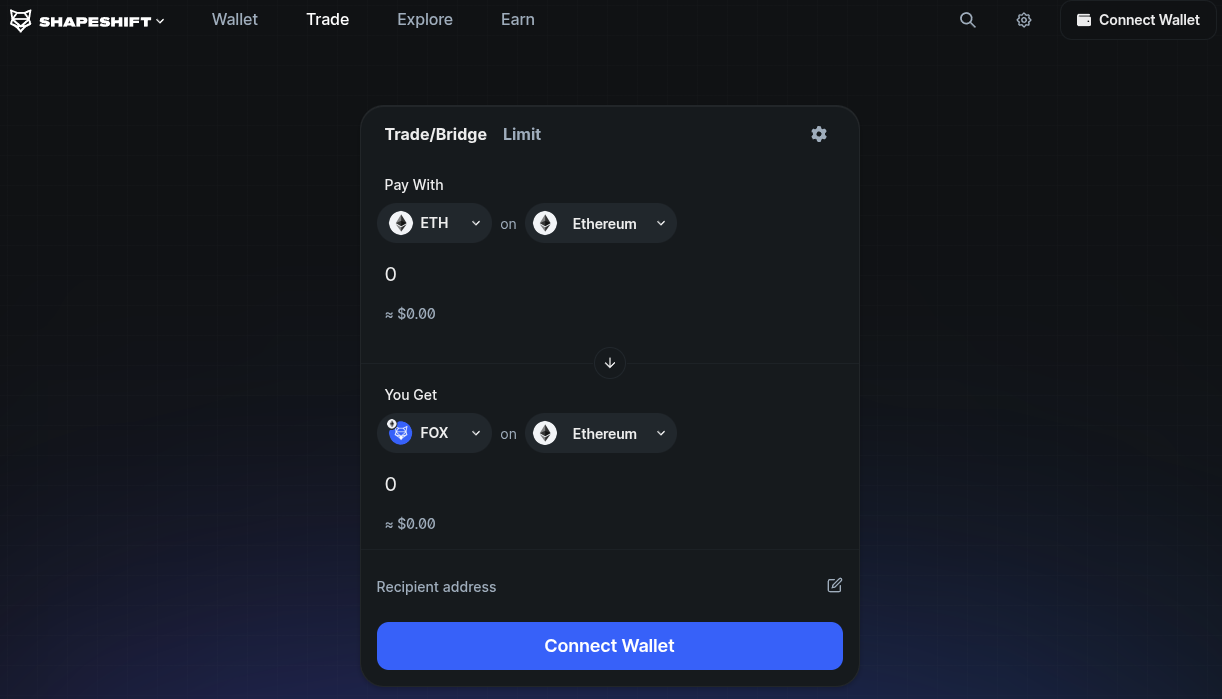1222x699 pixels.
Task: Open the search magnifier icon
Action: click(967, 20)
